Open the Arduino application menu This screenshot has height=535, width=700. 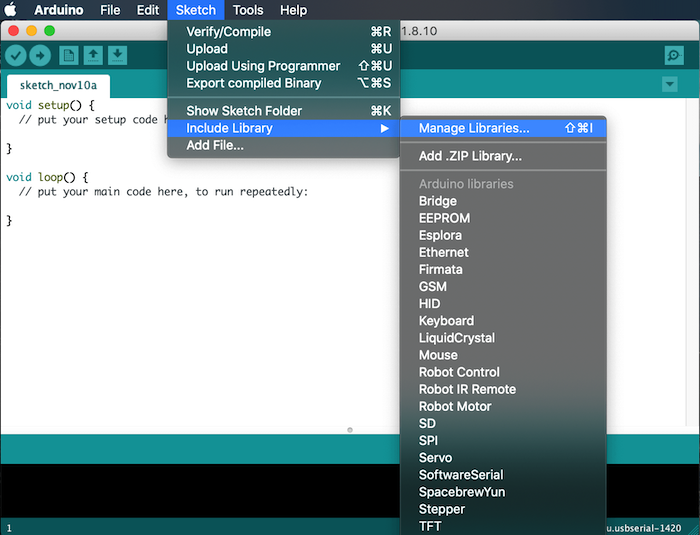58,10
